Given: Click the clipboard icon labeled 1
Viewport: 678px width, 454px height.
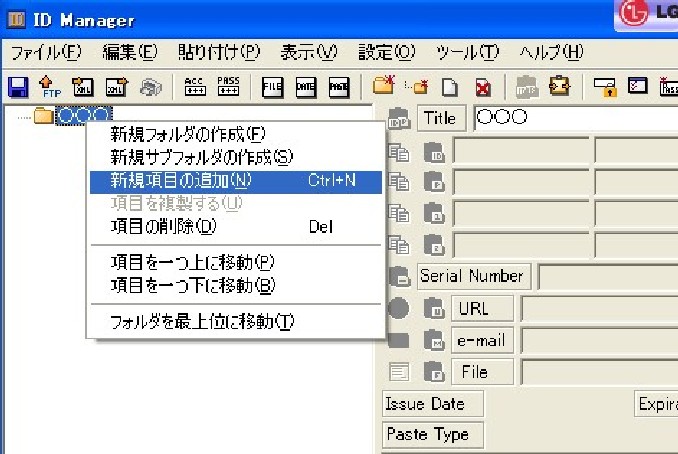Looking at the screenshot, I should [434, 213].
